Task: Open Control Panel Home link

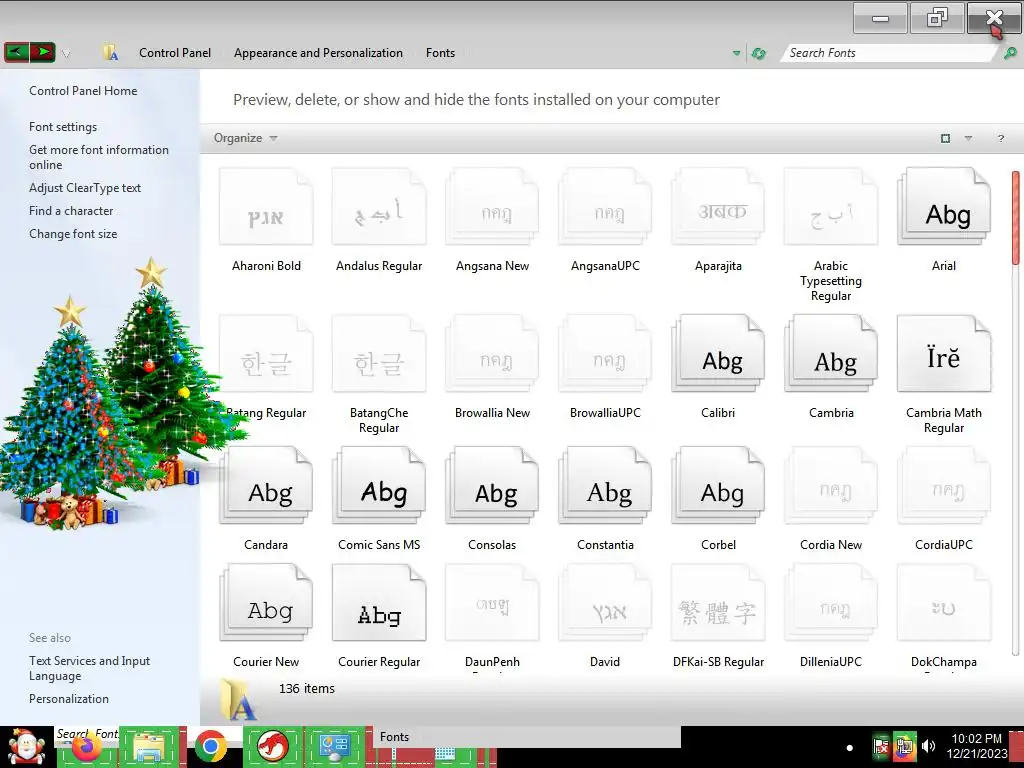Action: tap(83, 91)
